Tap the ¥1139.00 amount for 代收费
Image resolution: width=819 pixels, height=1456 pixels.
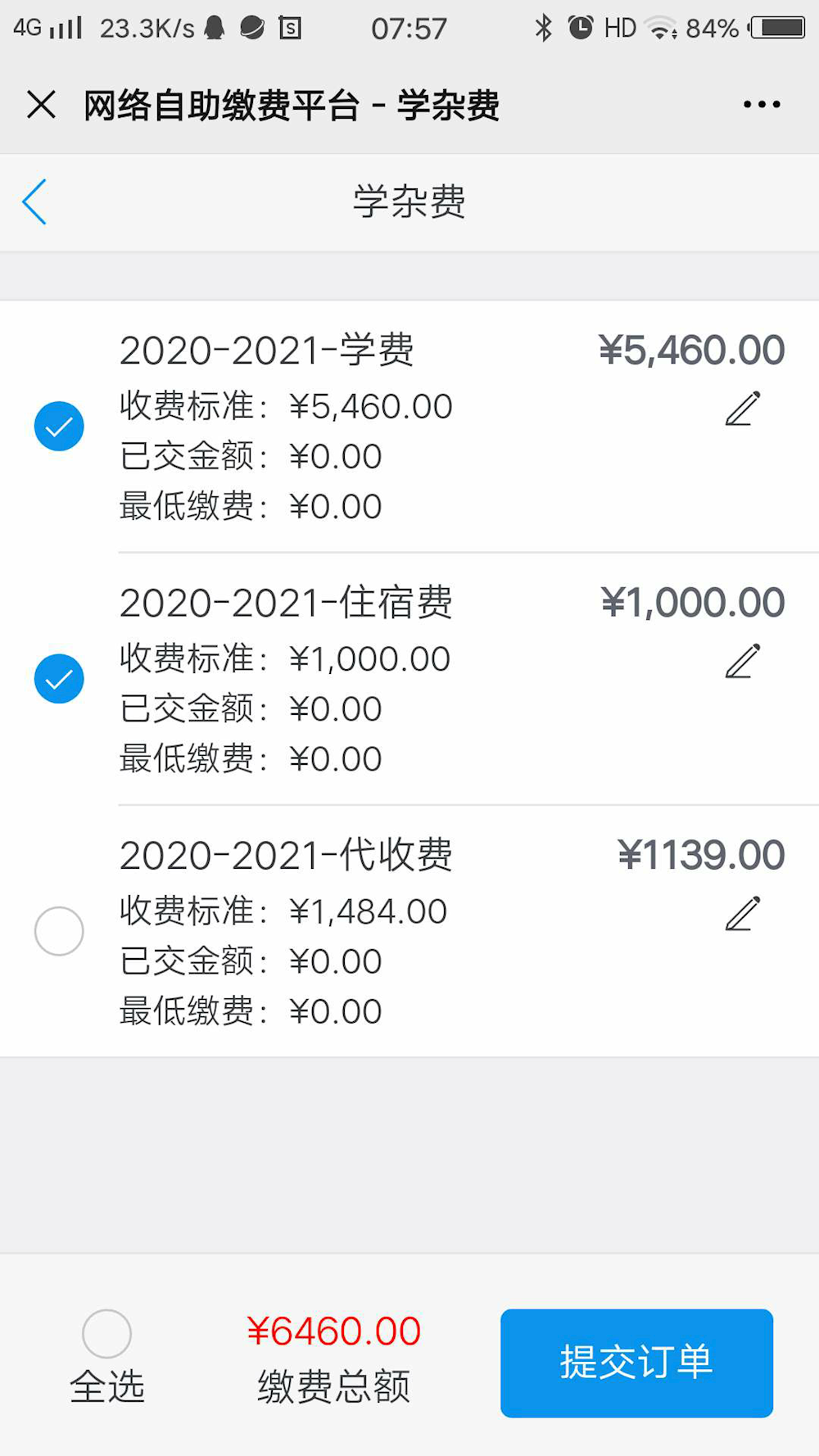[701, 855]
